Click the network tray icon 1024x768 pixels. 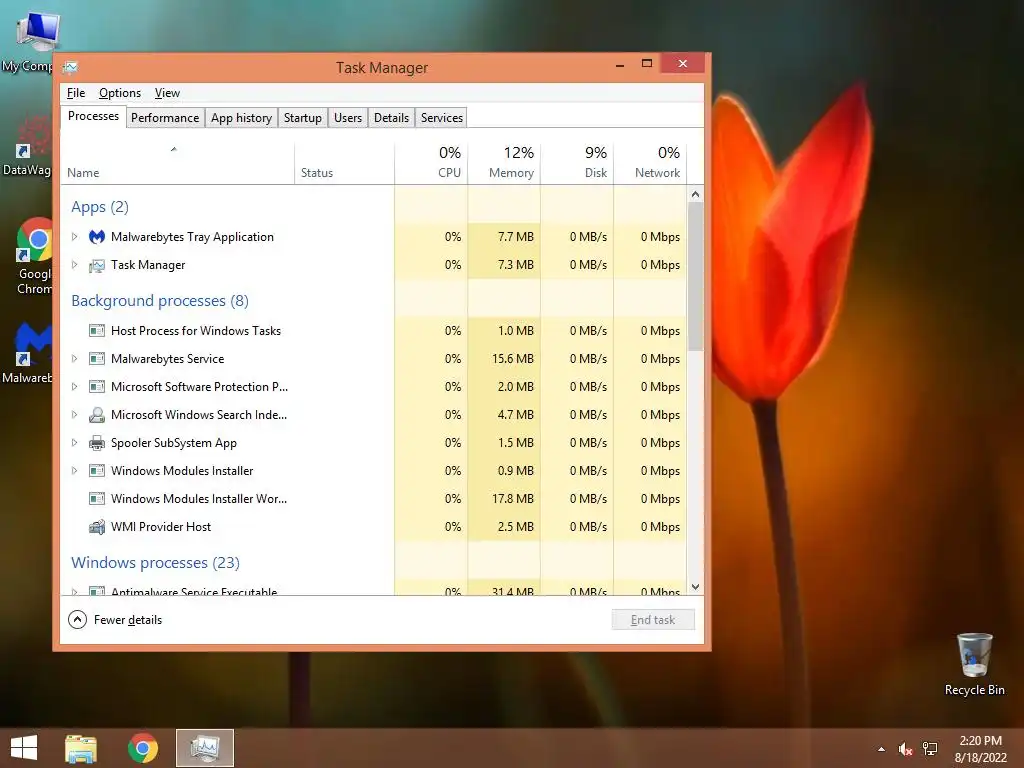pos(930,749)
